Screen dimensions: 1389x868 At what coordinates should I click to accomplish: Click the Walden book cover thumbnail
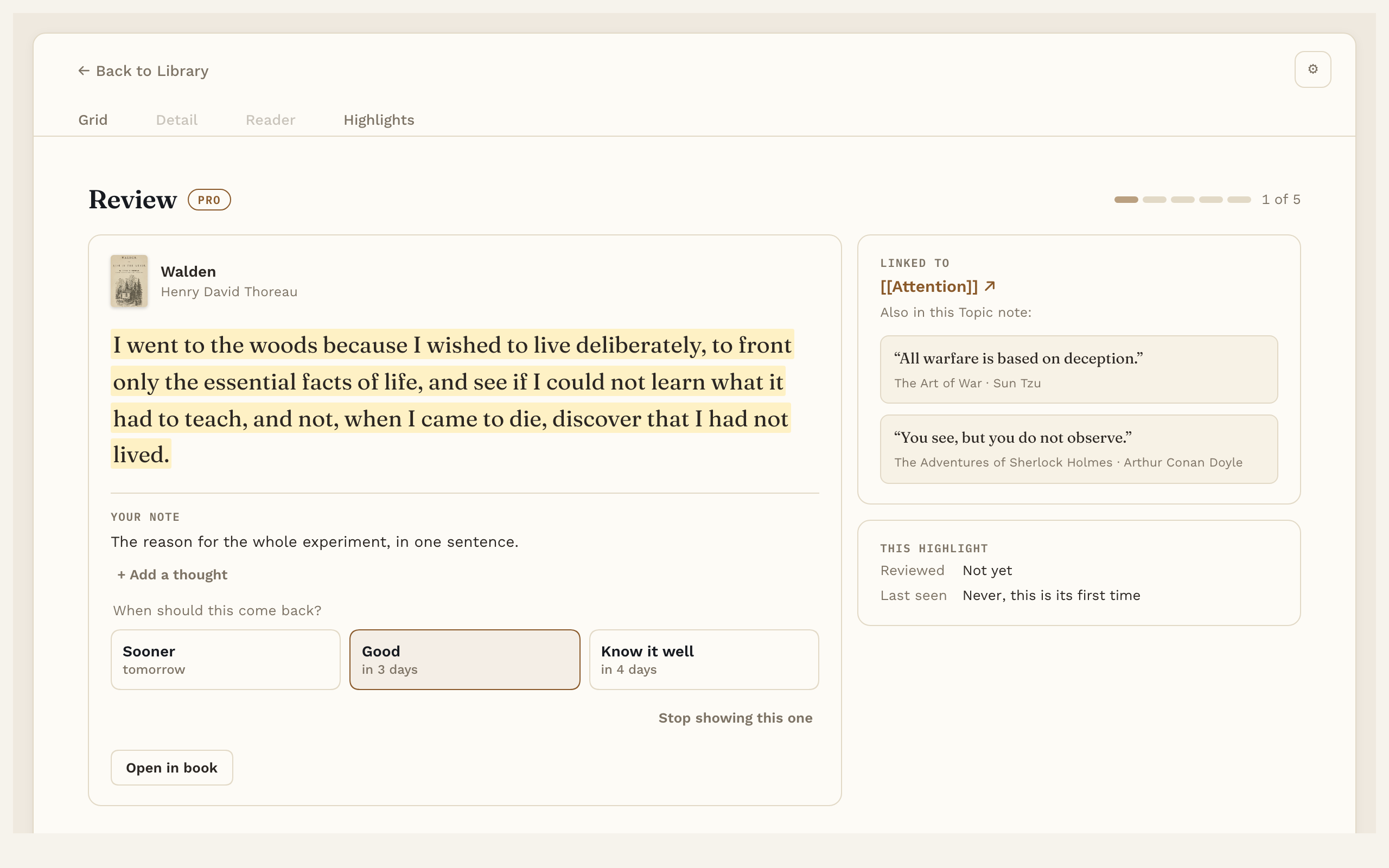[129, 280]
